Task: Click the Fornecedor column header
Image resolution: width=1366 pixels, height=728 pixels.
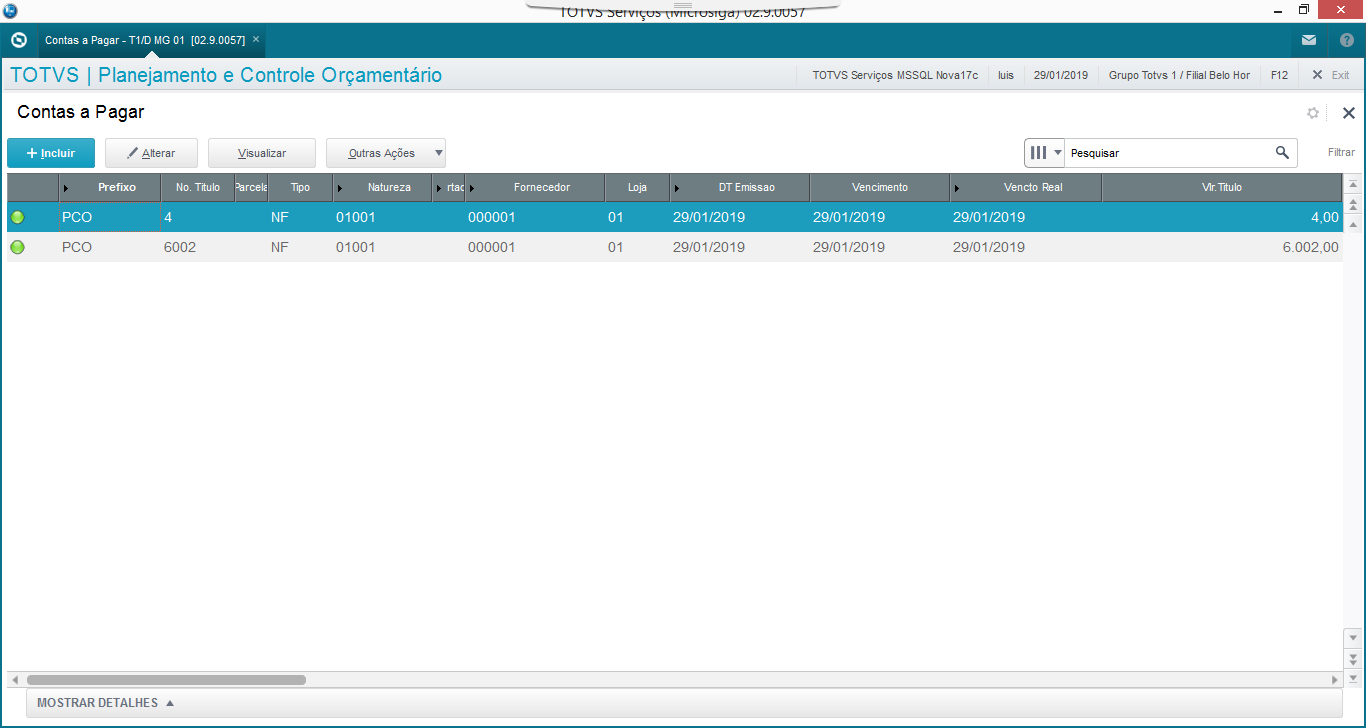Action: tap(535, 187)
